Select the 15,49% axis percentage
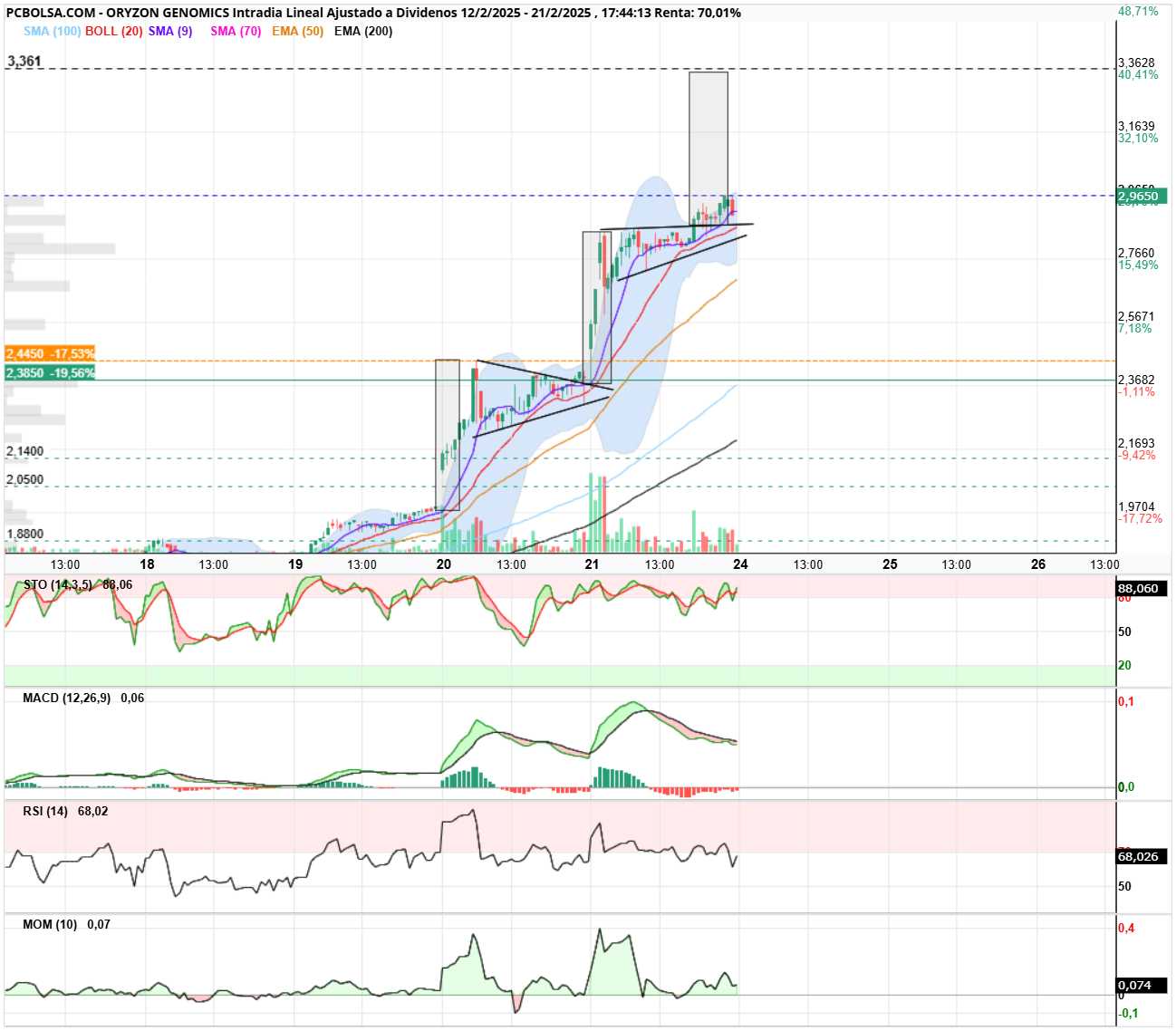This screenshot has height=1031, width=1176. pos(1138,265)
